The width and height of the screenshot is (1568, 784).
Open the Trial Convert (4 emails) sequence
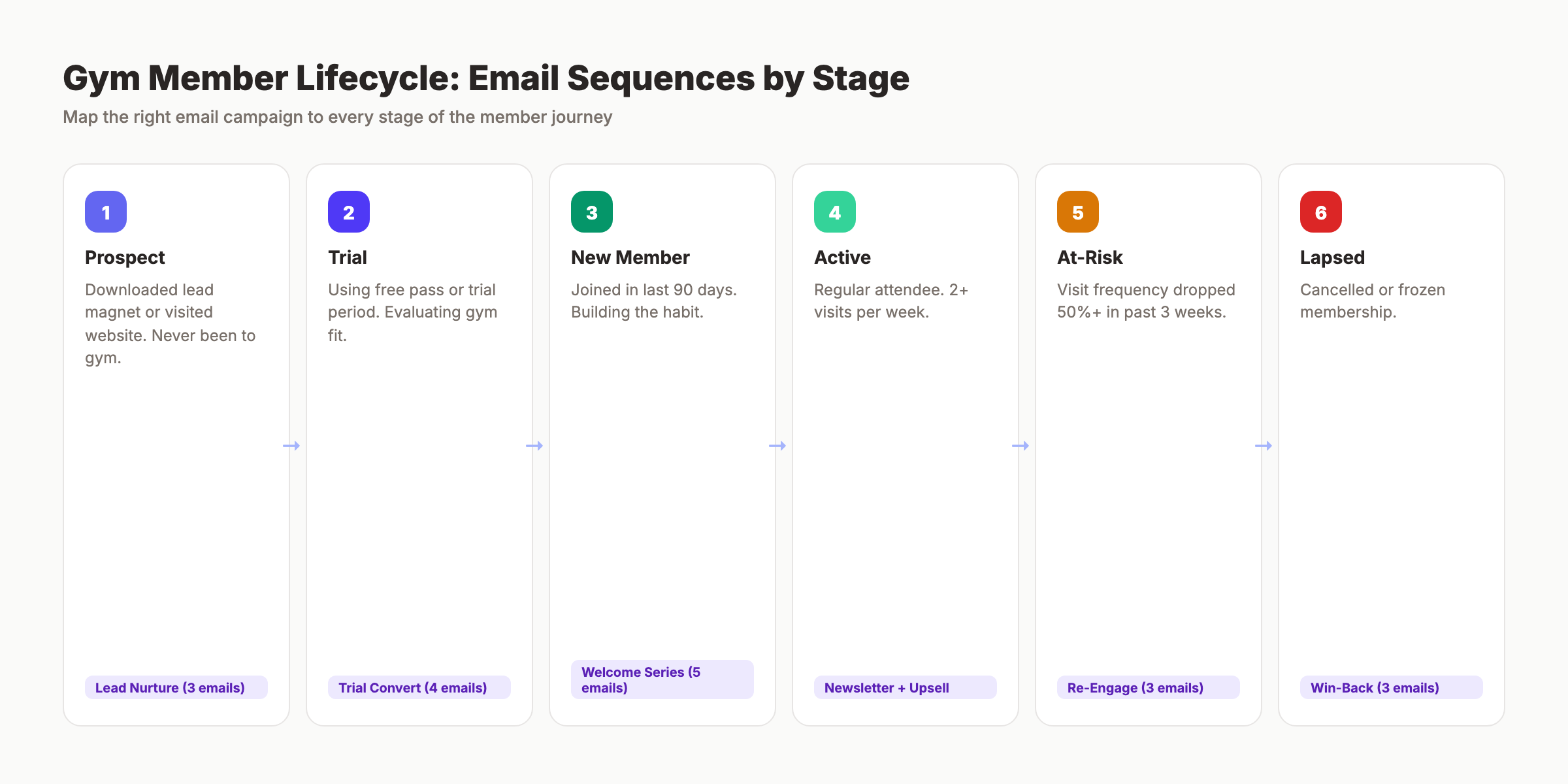click(x=419, y=687)
